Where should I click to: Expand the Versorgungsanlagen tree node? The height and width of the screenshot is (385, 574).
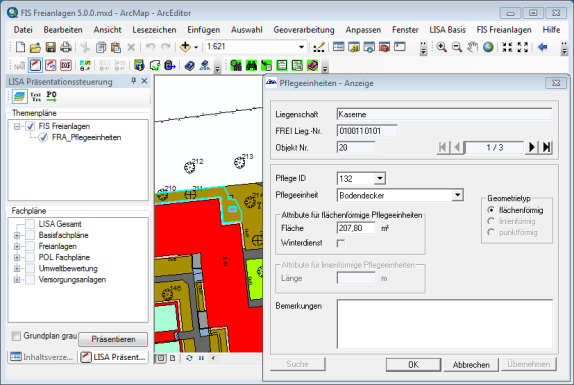point(17,280)
